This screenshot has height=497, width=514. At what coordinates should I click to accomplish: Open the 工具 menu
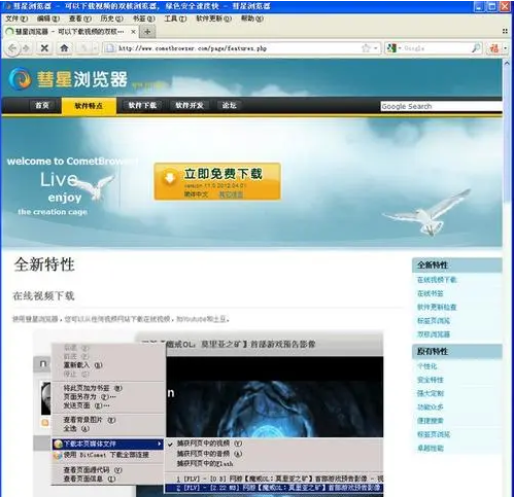175,19
